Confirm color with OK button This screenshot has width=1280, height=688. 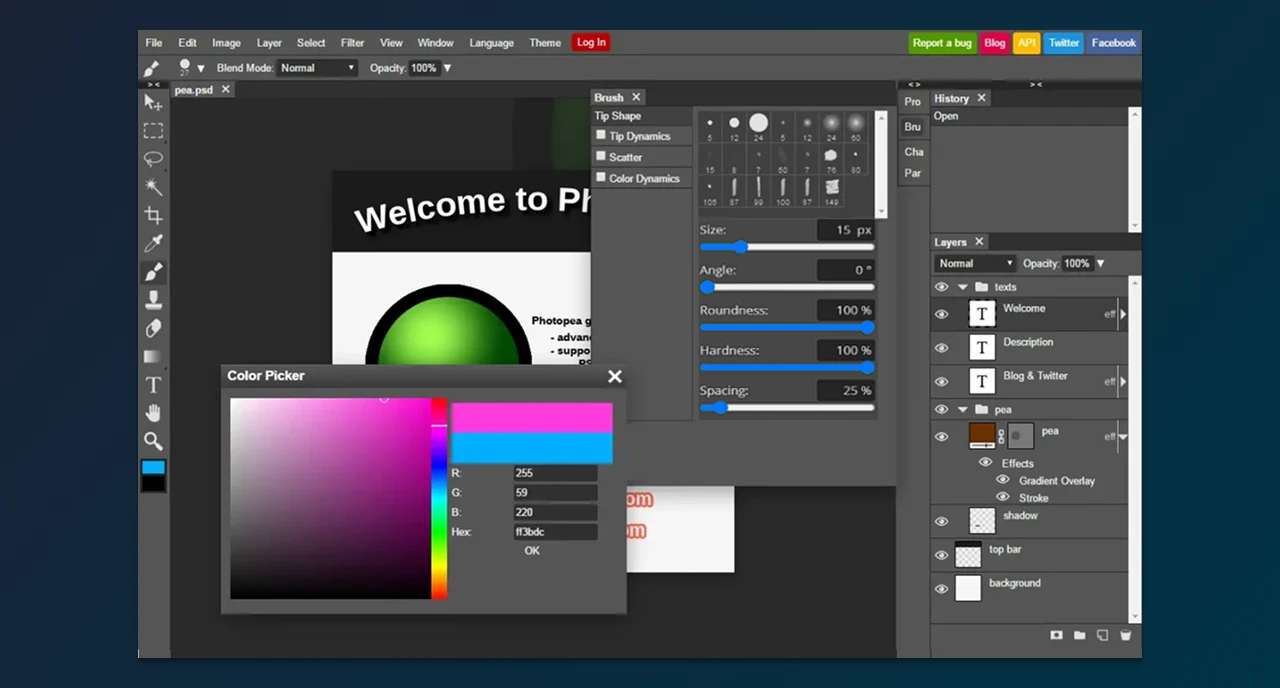point(532,551)
